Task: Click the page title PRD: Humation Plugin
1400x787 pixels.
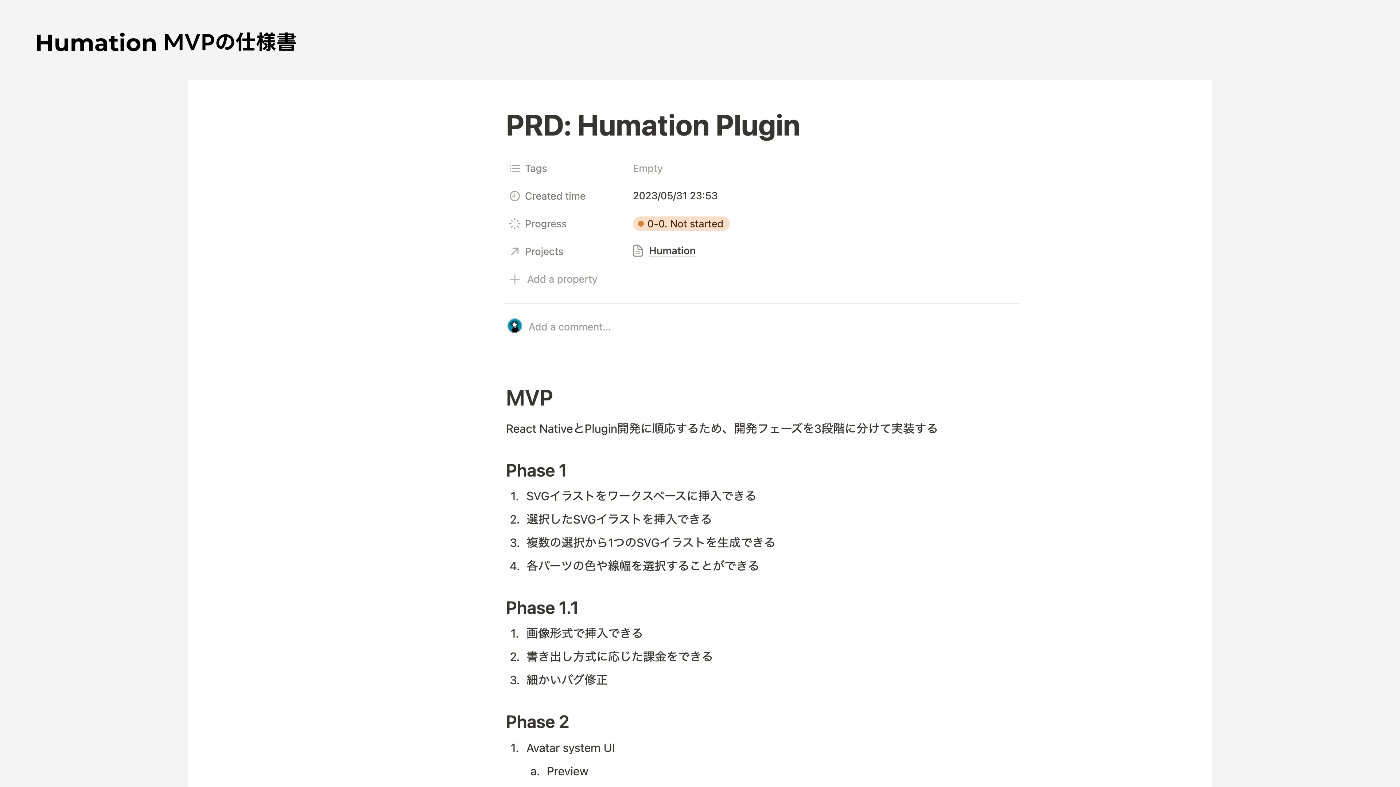Action: [x=653, y=126]
